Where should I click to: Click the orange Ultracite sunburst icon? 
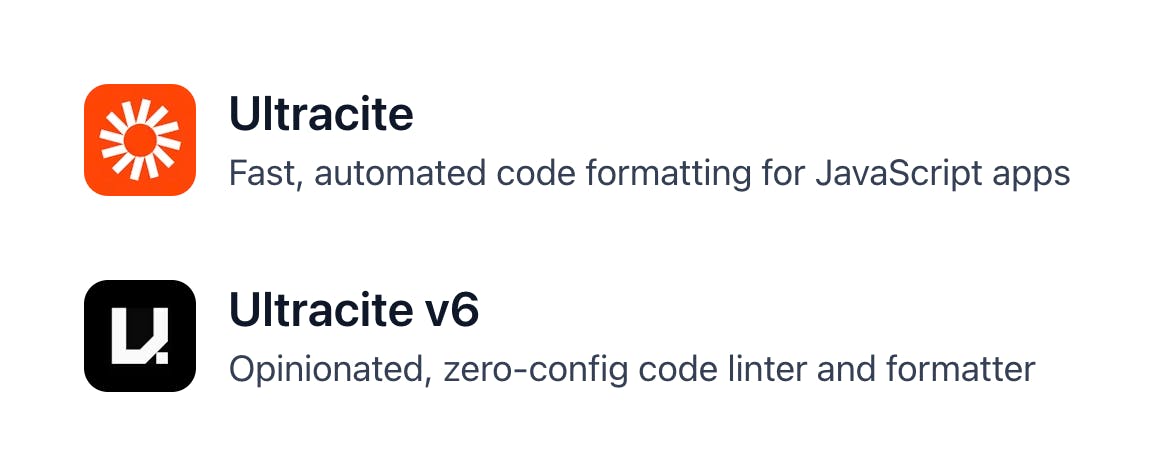140,140
